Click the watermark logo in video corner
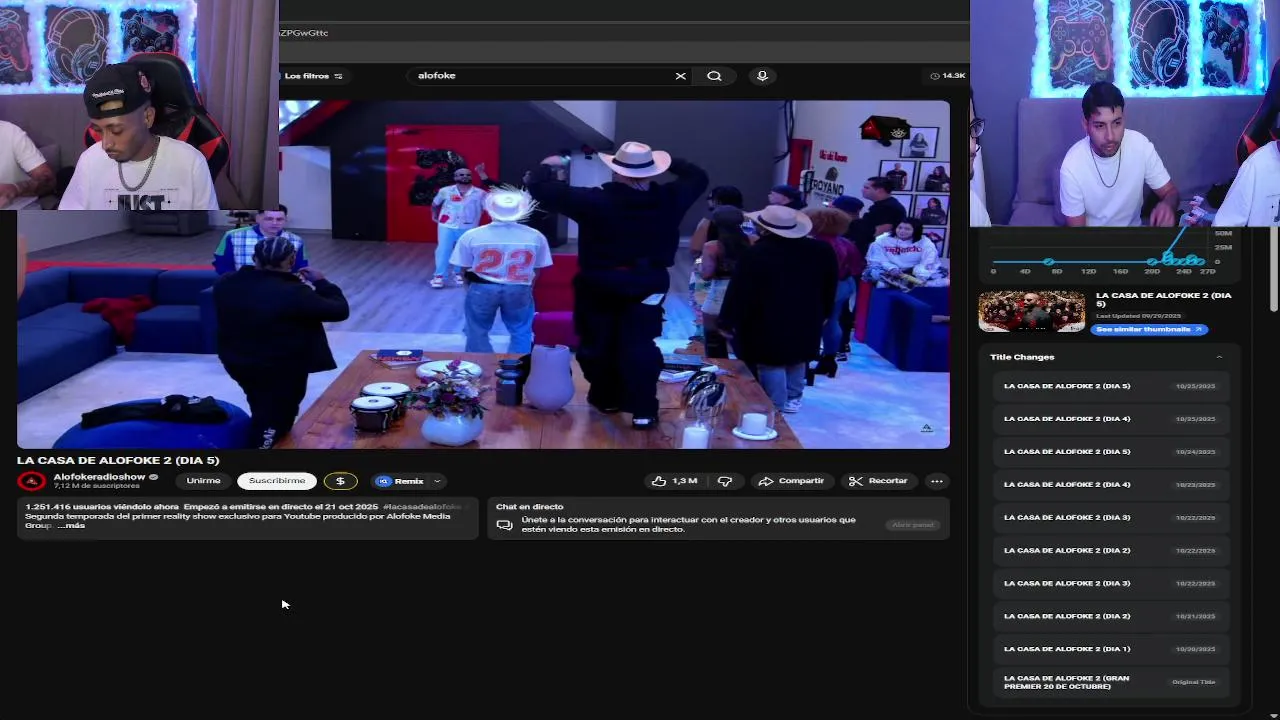Image resolution: width=1280 pixels, height=720 pixels. (926, 428)
